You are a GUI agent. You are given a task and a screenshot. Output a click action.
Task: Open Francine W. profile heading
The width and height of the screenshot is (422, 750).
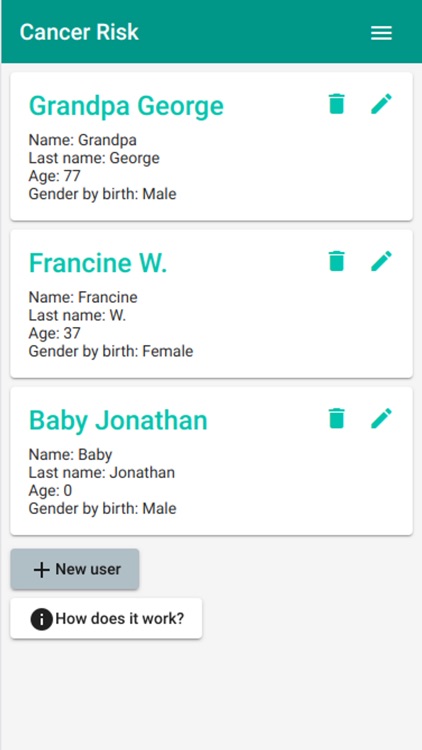pyautogui.click(x=98, y=263)
